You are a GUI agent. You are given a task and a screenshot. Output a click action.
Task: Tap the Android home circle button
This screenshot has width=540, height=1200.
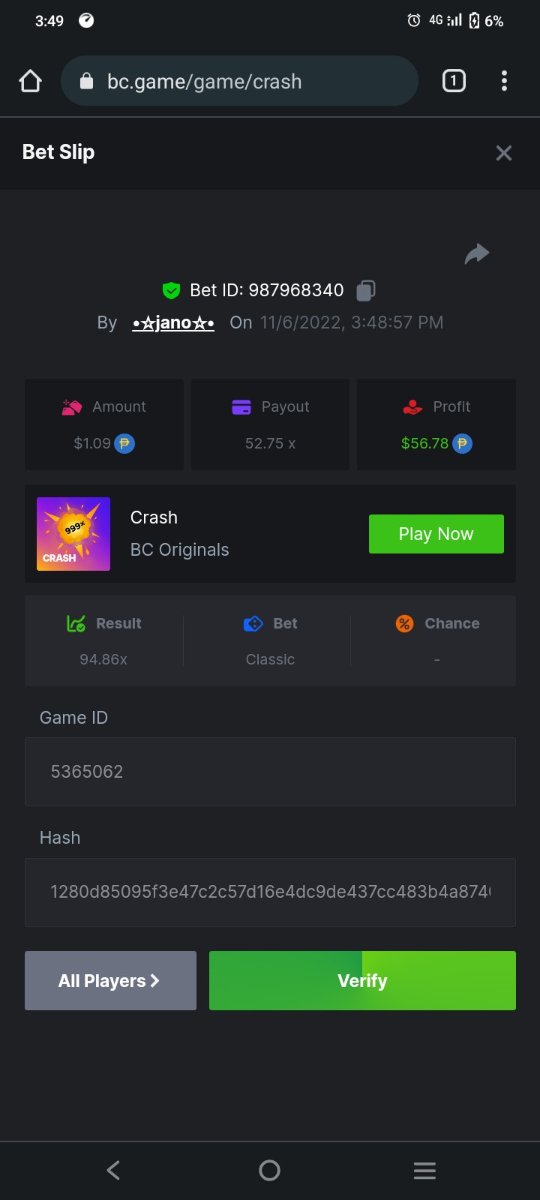point(269,1170)
